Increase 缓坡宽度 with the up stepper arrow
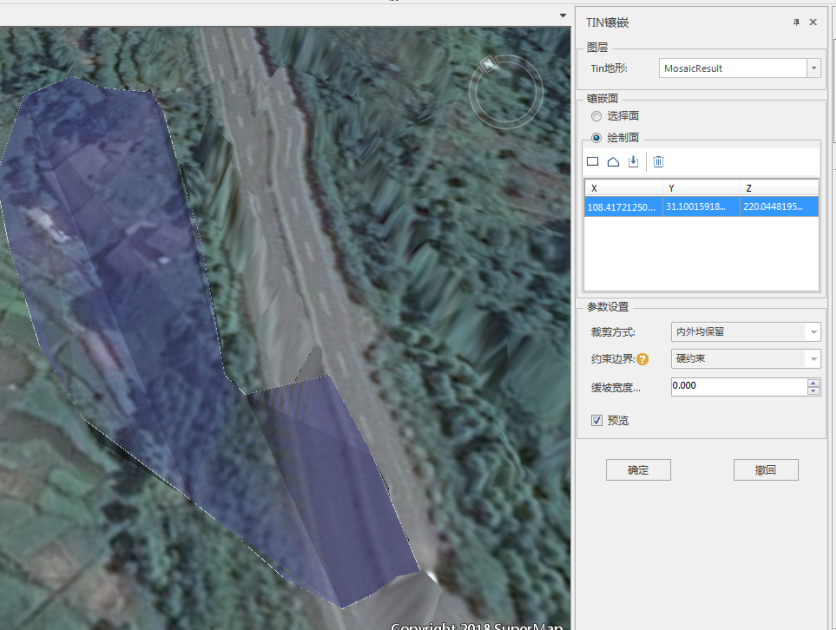Screen dimensions: 836x630 click(813, 383)
